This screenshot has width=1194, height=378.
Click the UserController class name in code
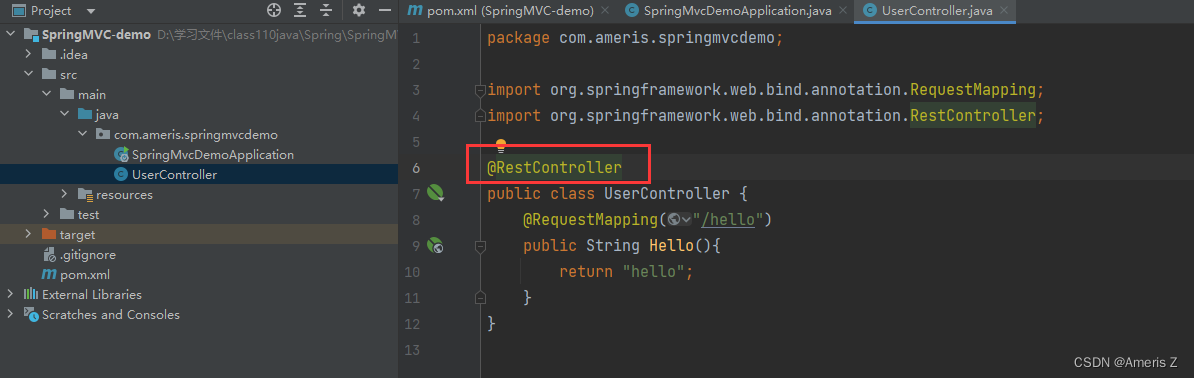coord(666,194)
